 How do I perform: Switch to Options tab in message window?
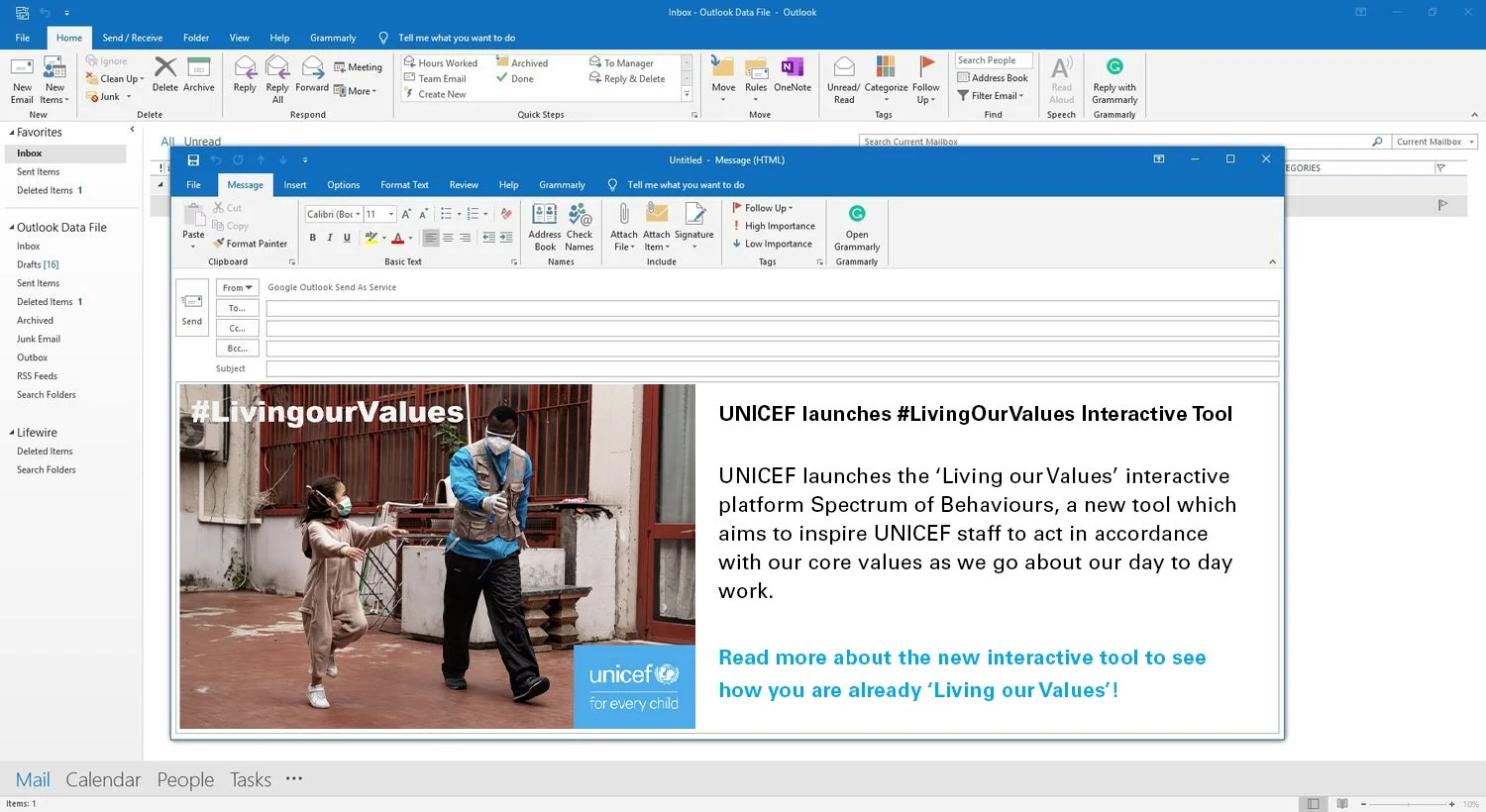pos(344,185)
